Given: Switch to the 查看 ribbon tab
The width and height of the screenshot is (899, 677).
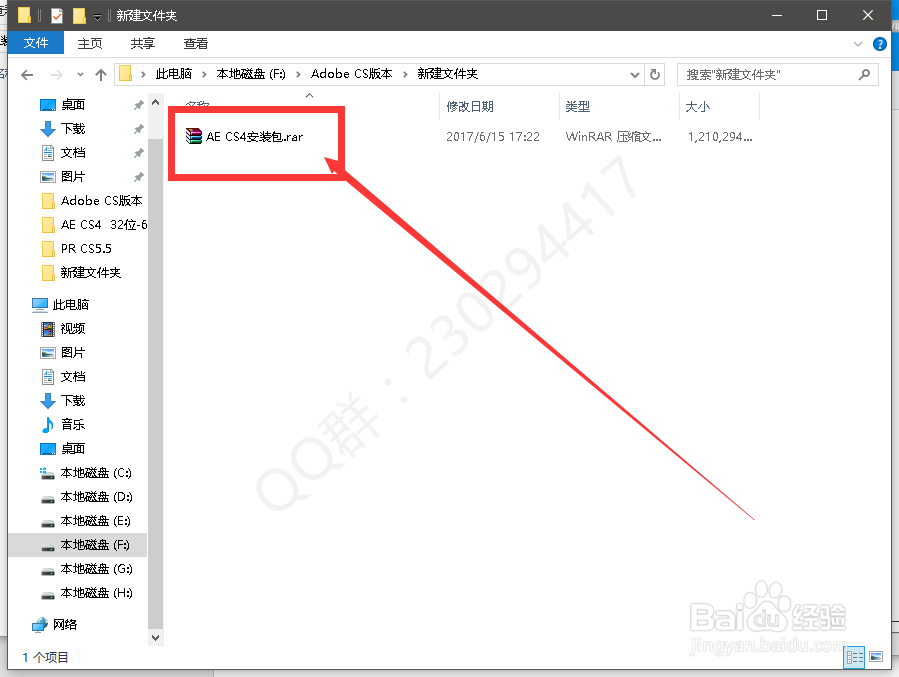Looking at the screenshot, I should coord(196,44).
